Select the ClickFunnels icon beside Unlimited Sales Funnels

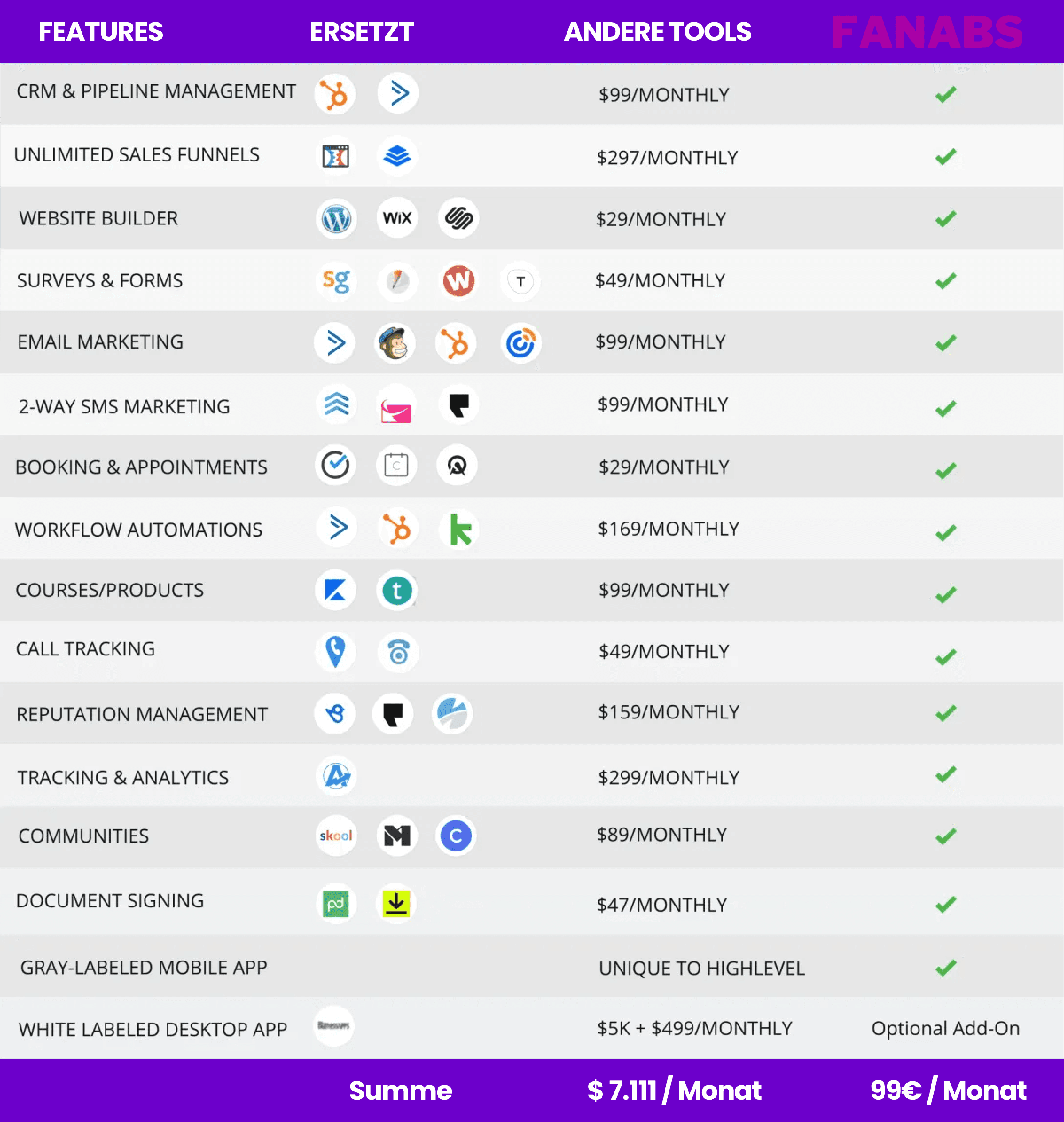coord(335,156)
